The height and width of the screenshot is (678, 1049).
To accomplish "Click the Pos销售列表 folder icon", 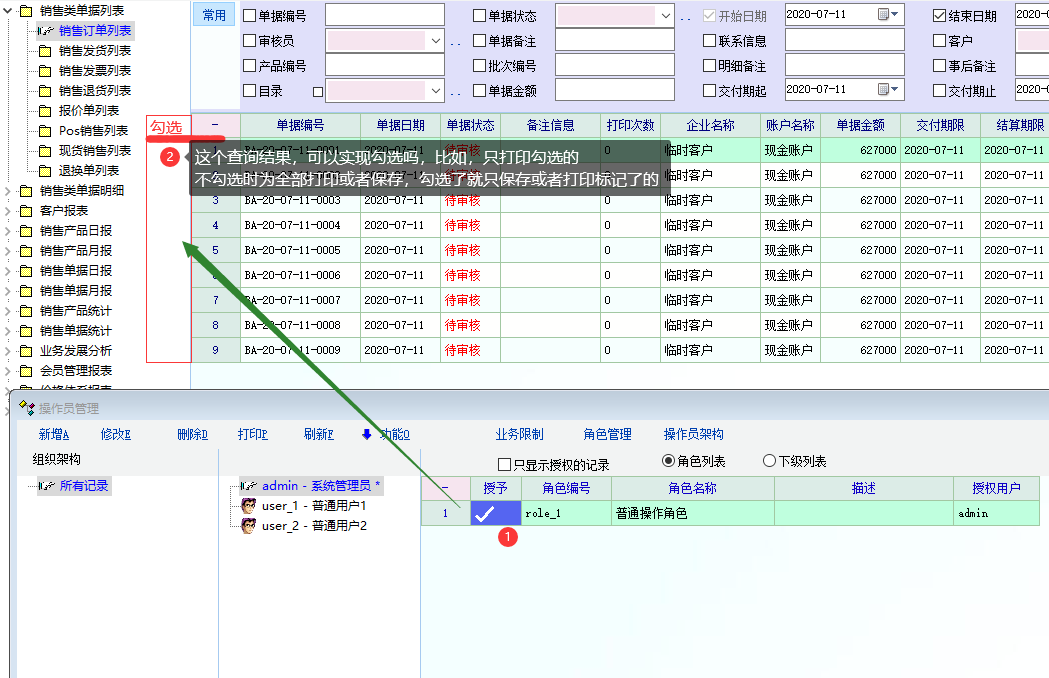I will point(45,131).
